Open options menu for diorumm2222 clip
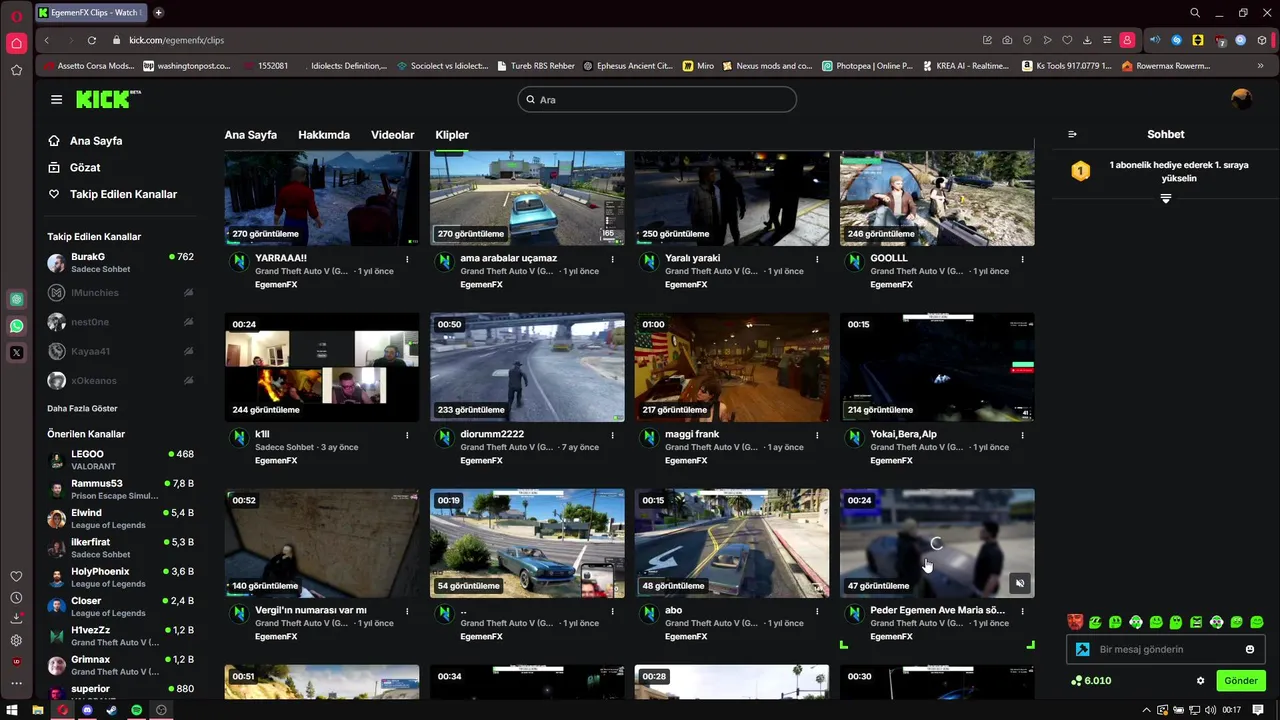Screen dimensions: 1280x720 (612, 435)
